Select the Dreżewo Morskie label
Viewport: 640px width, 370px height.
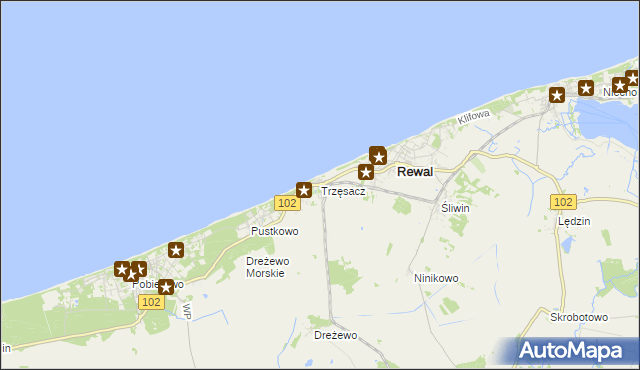(268, 267)
